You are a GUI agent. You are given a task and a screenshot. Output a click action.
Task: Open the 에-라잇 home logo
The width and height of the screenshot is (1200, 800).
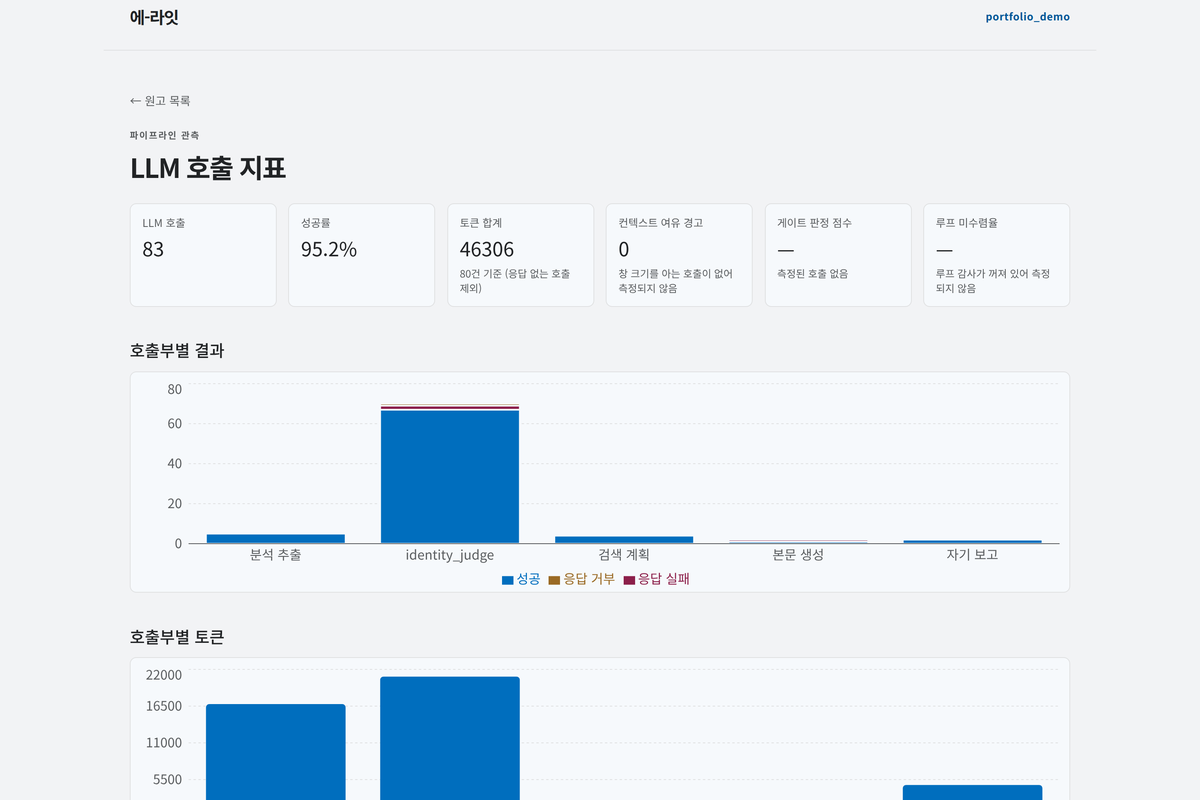[x=154, y=17]
